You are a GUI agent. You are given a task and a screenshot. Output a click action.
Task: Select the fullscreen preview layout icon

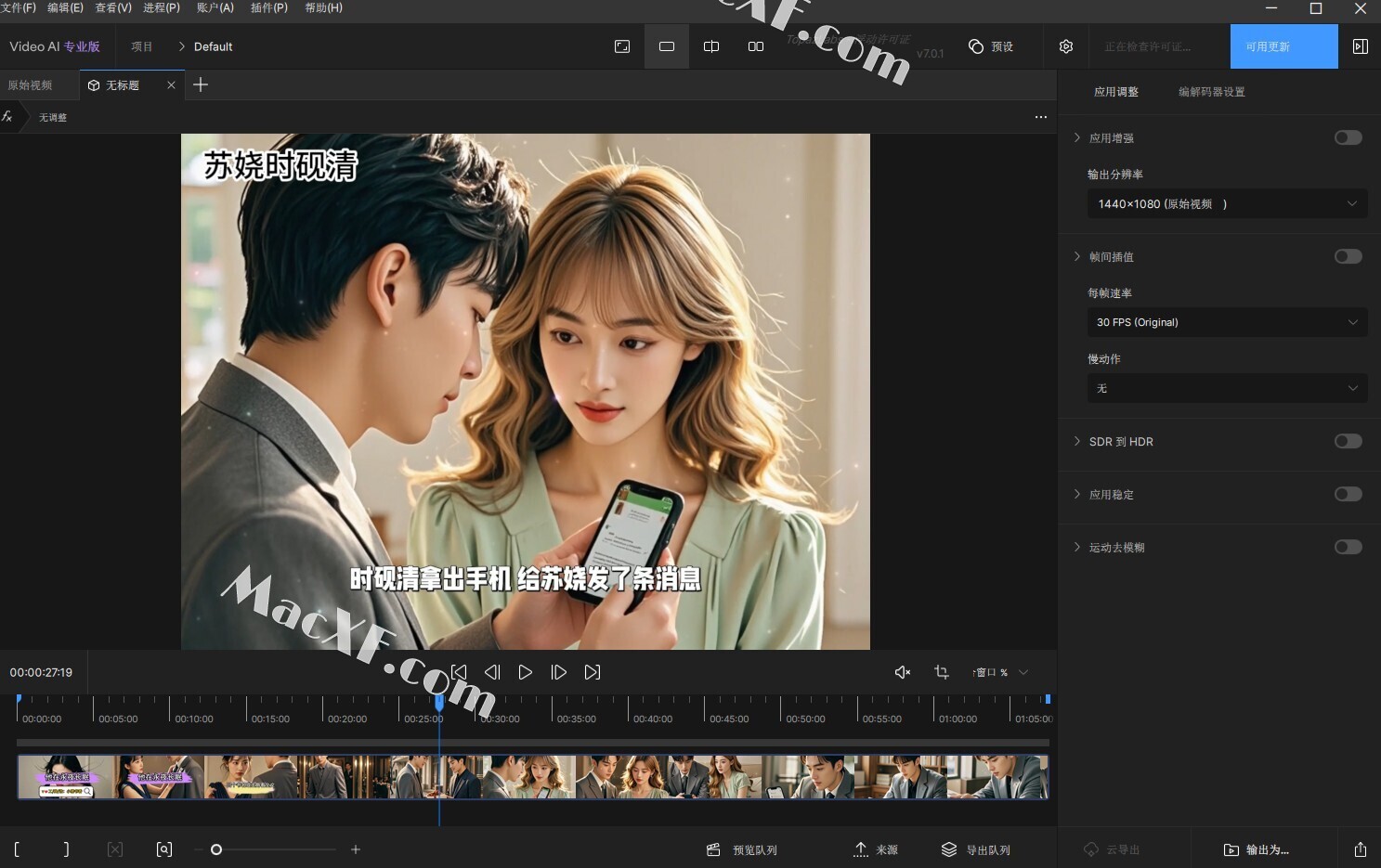click(622, 46)
